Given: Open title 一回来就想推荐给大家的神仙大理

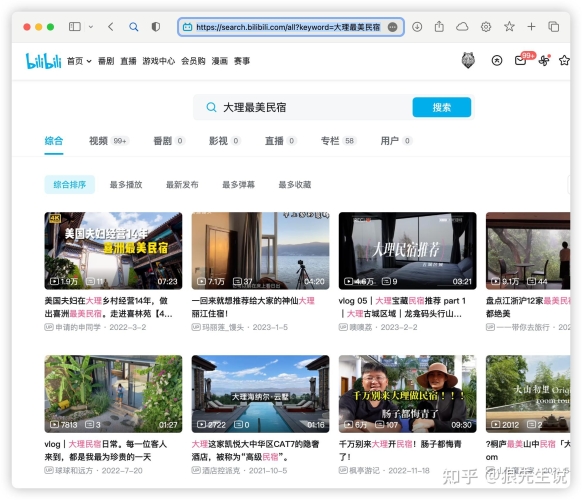Looking at the screenshot, I should [253, 307].
